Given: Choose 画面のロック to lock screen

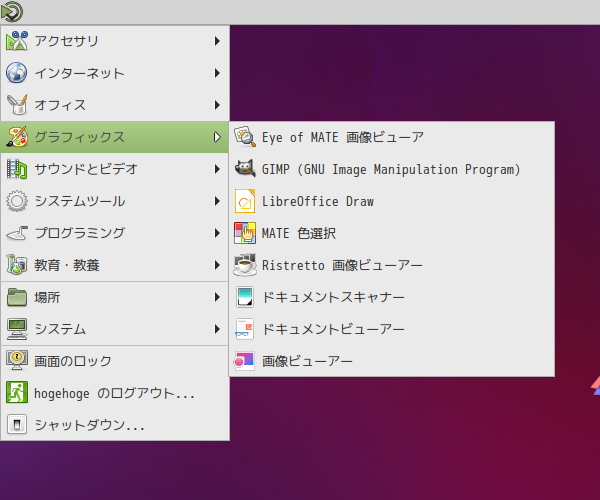Looking at the screenshot, I should (x=115, y=361).
